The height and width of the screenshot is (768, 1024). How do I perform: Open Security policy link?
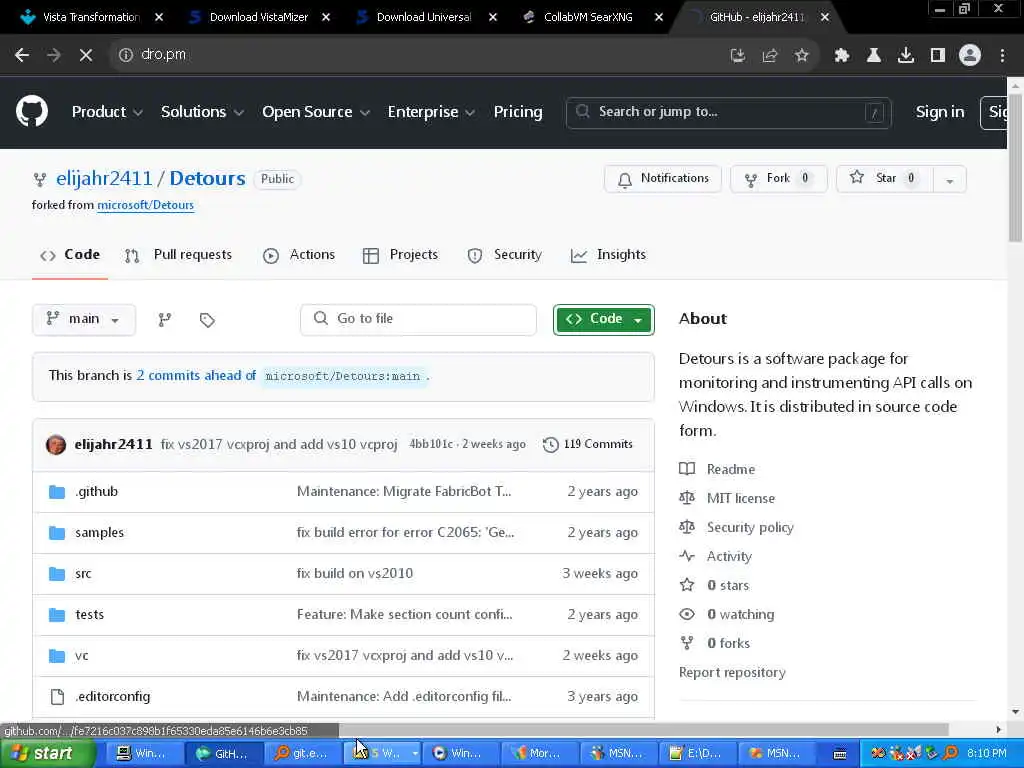pyautogui.click(x=750, y=528)
